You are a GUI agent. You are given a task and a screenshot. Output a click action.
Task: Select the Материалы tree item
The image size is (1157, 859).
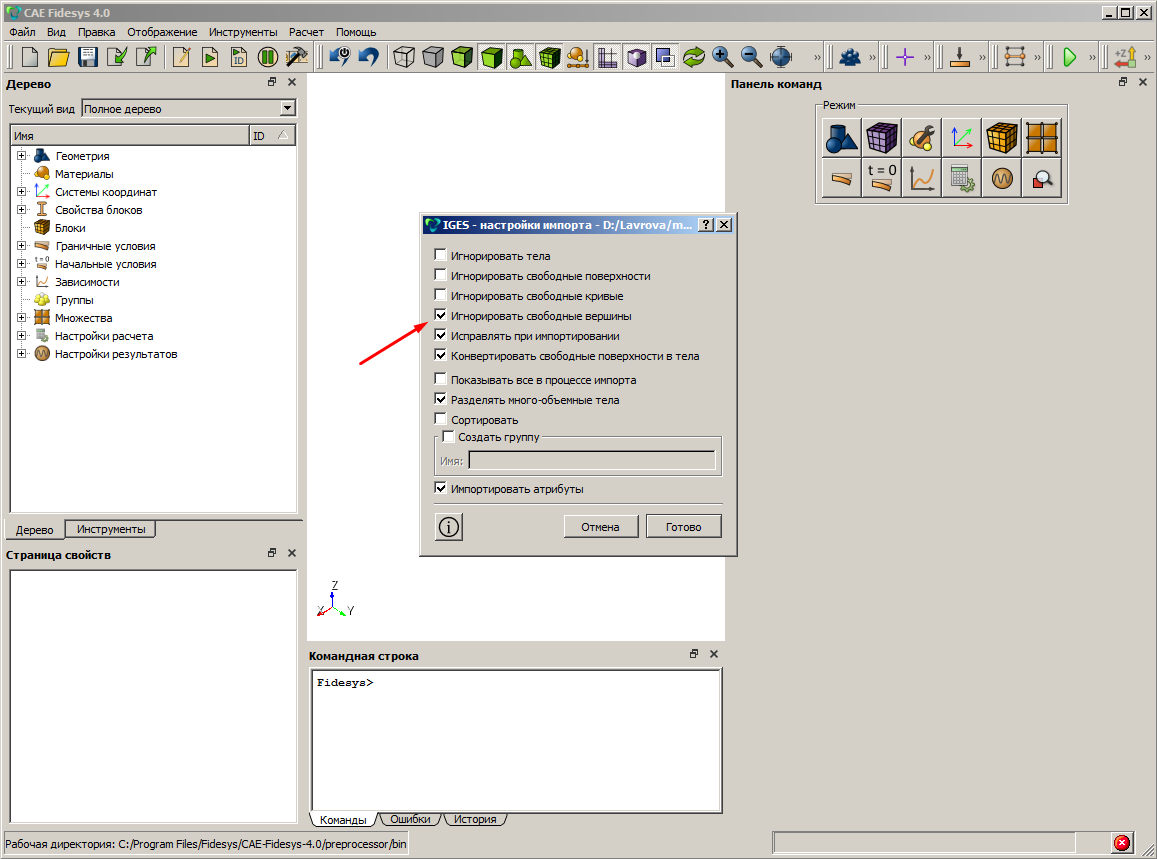(84, 174)
